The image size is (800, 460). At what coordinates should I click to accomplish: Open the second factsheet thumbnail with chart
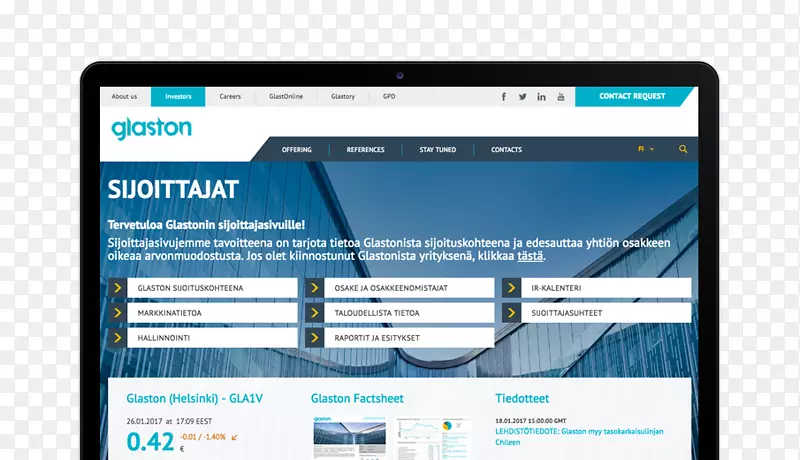click(x=433, y=438)
